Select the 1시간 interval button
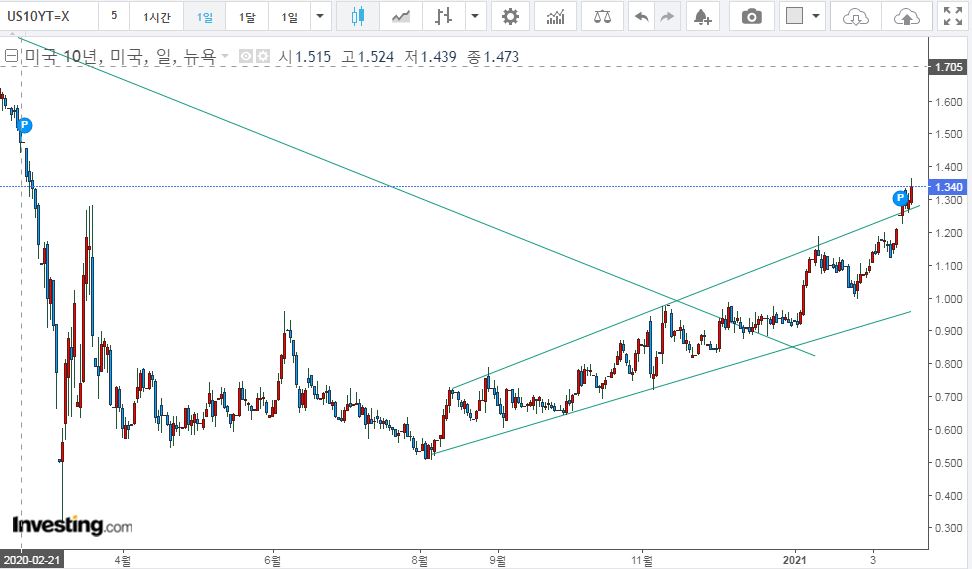The height and width of the screenshot is (569, 972). pyautogui.click(x=157, y=16)
